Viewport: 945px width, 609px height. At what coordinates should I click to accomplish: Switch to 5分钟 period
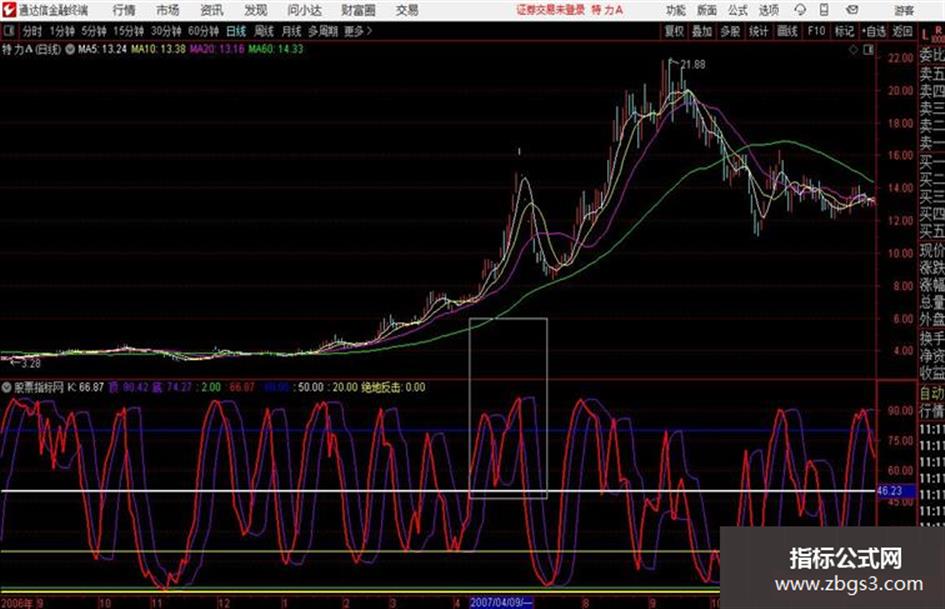coord(94,31)
